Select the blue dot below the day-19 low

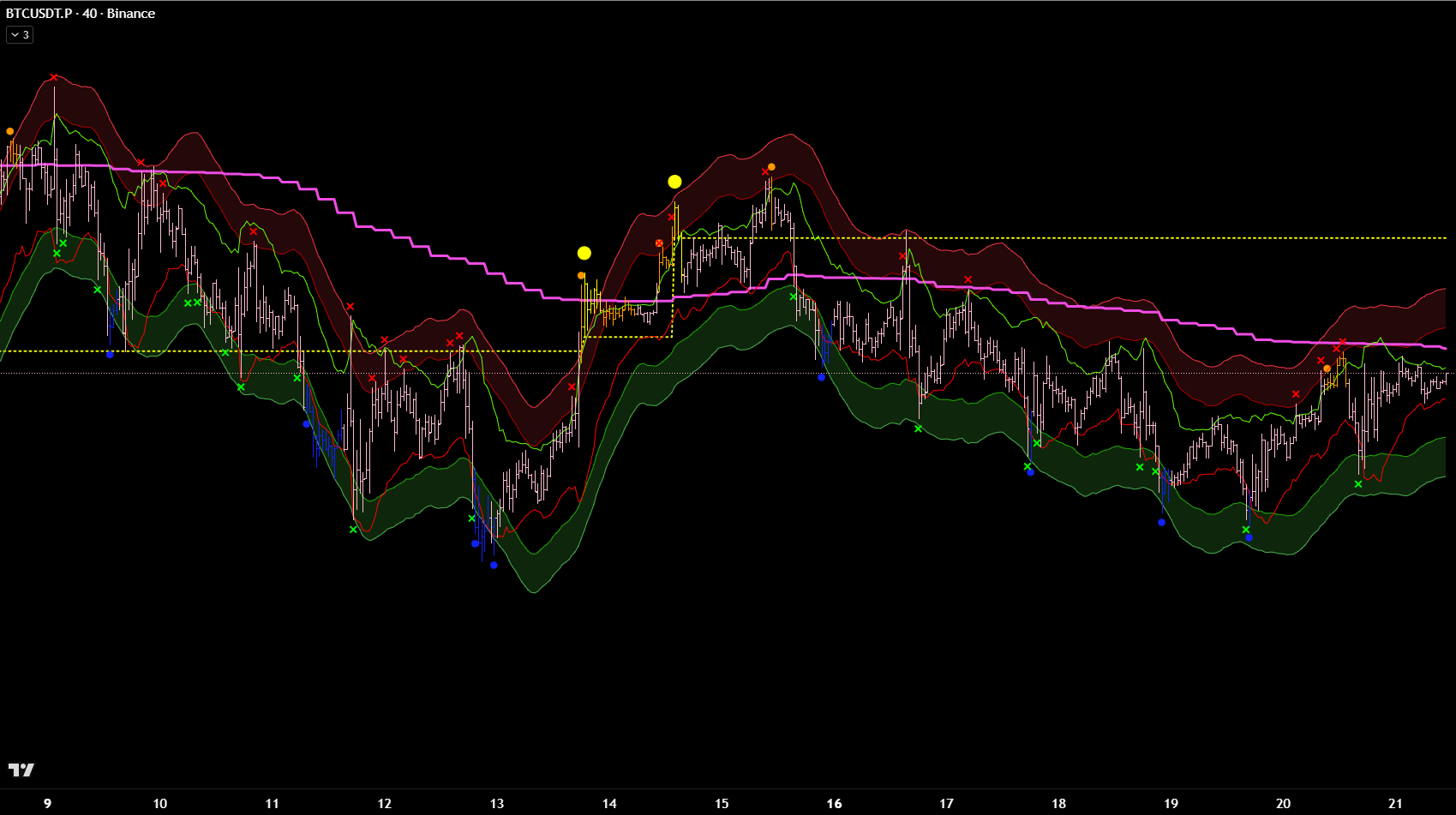[1161, 522]
